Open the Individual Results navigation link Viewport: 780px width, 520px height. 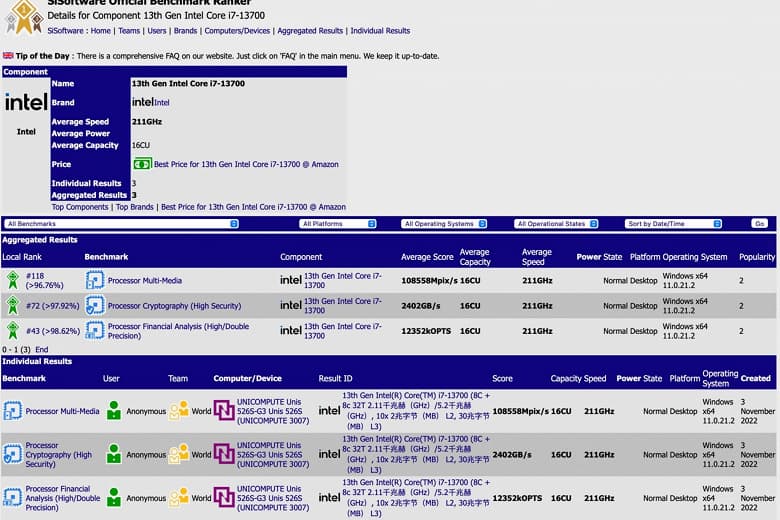(x=380, y=31)
